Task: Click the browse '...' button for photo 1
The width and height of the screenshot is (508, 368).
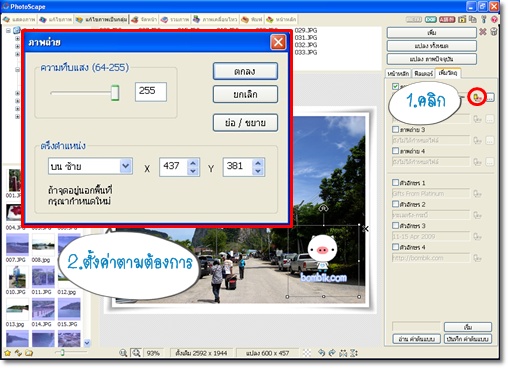Action: (x=490, y=97)
